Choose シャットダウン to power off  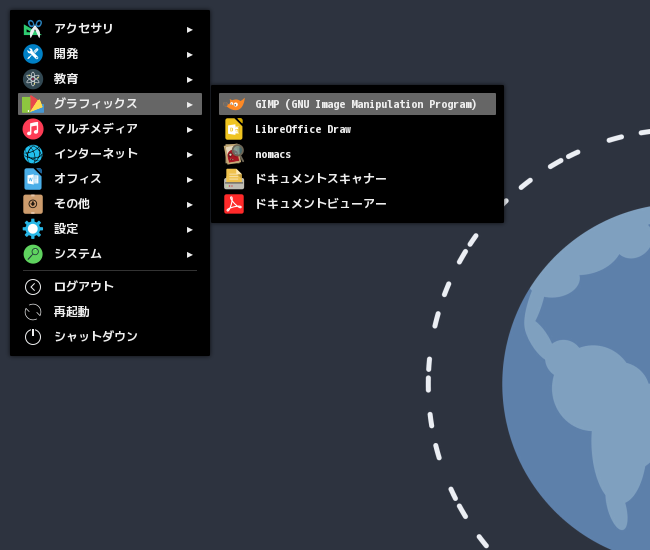[x=110, y=337]
